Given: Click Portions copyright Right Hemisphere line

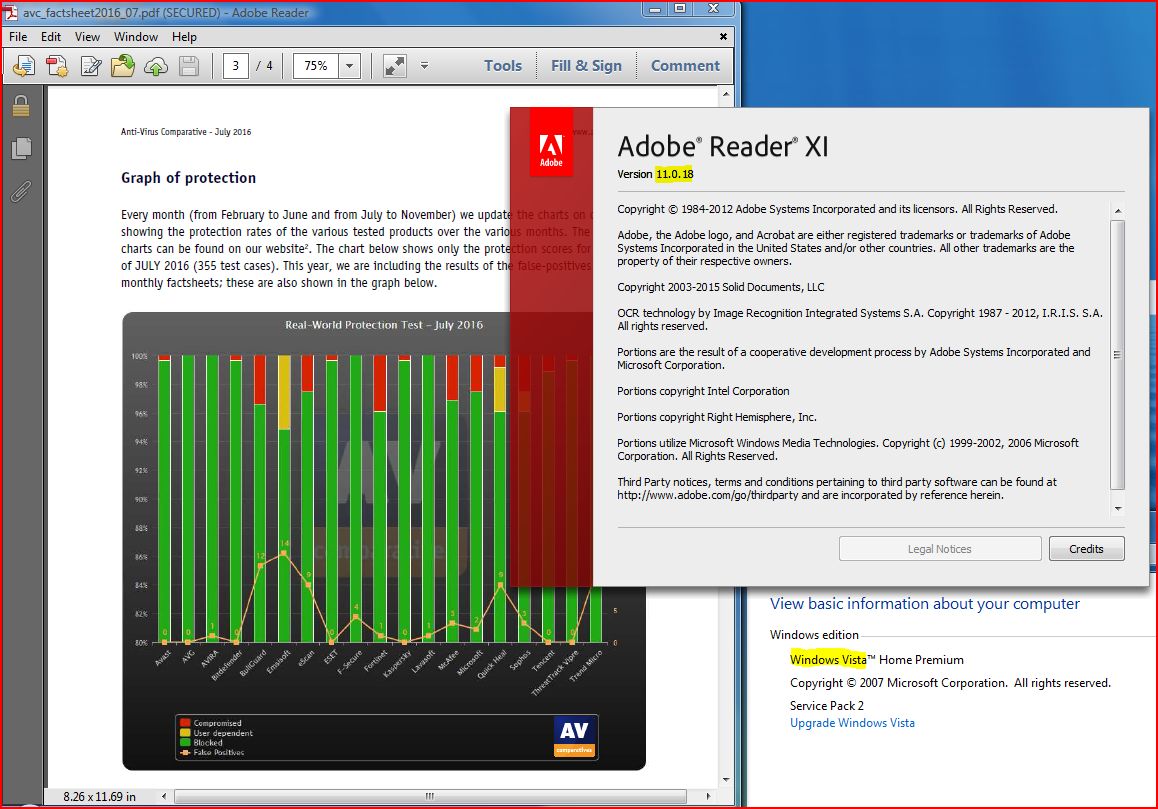Looking at the screenshot, I should click(717, 417).
